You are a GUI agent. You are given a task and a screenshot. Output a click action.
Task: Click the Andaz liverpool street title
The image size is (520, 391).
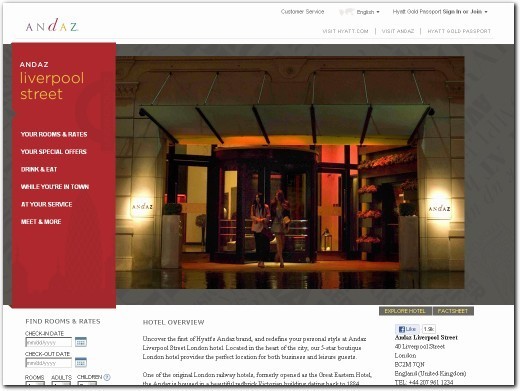(52, 81)
